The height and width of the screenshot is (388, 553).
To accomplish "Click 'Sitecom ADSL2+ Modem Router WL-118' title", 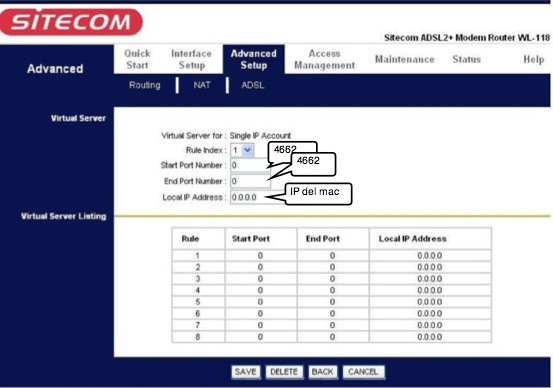I will coord(467,38).
